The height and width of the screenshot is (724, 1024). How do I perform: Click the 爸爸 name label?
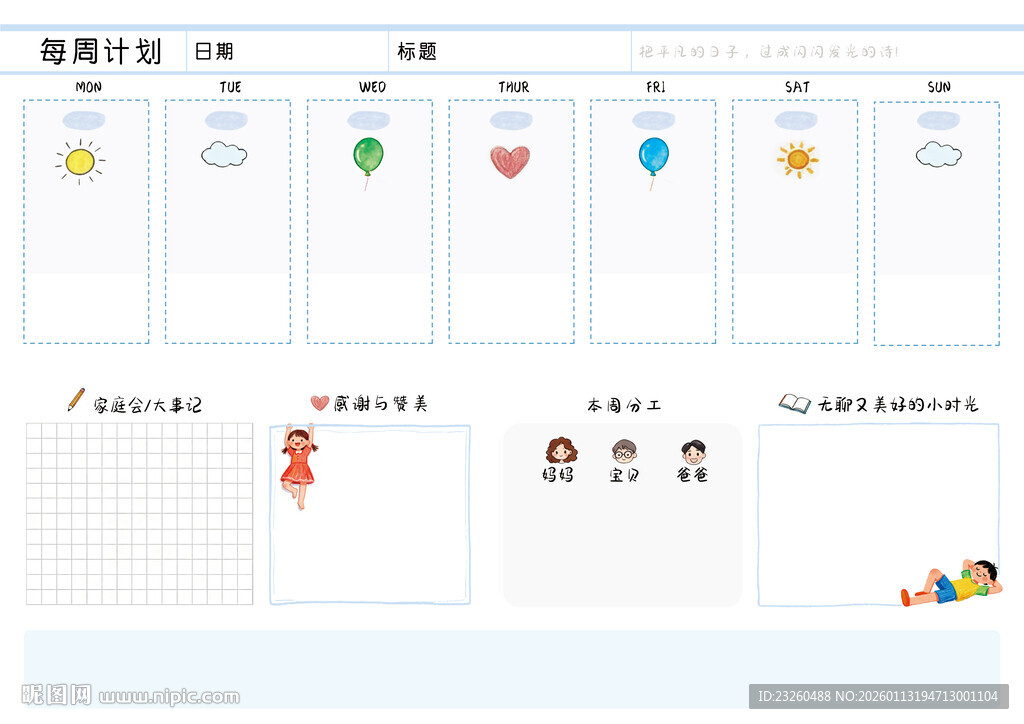[692, 474]
